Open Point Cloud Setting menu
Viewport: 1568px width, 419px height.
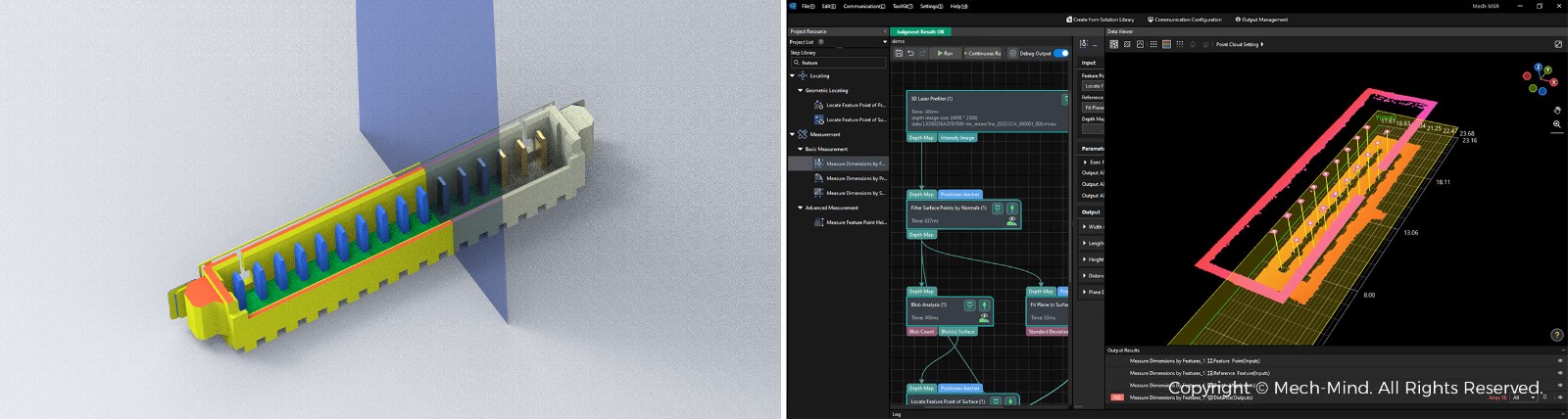(1240, 44)
